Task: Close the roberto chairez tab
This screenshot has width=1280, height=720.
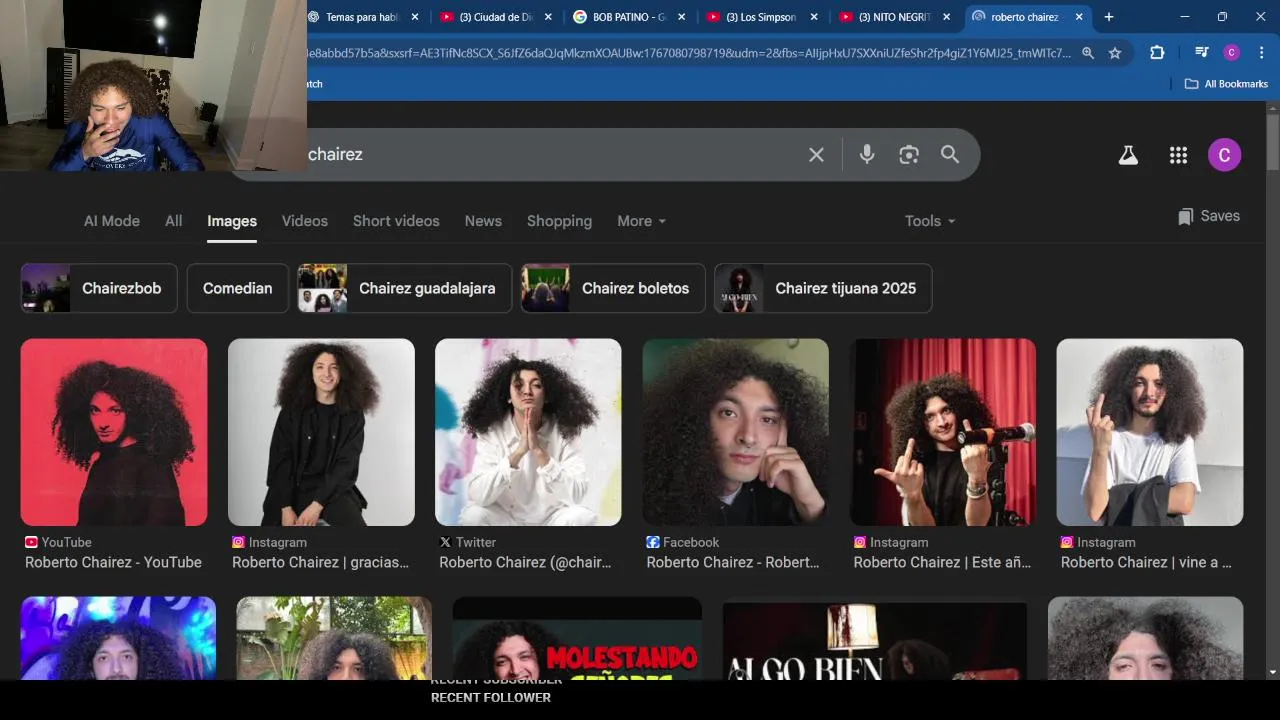Action: [1079, 17]
